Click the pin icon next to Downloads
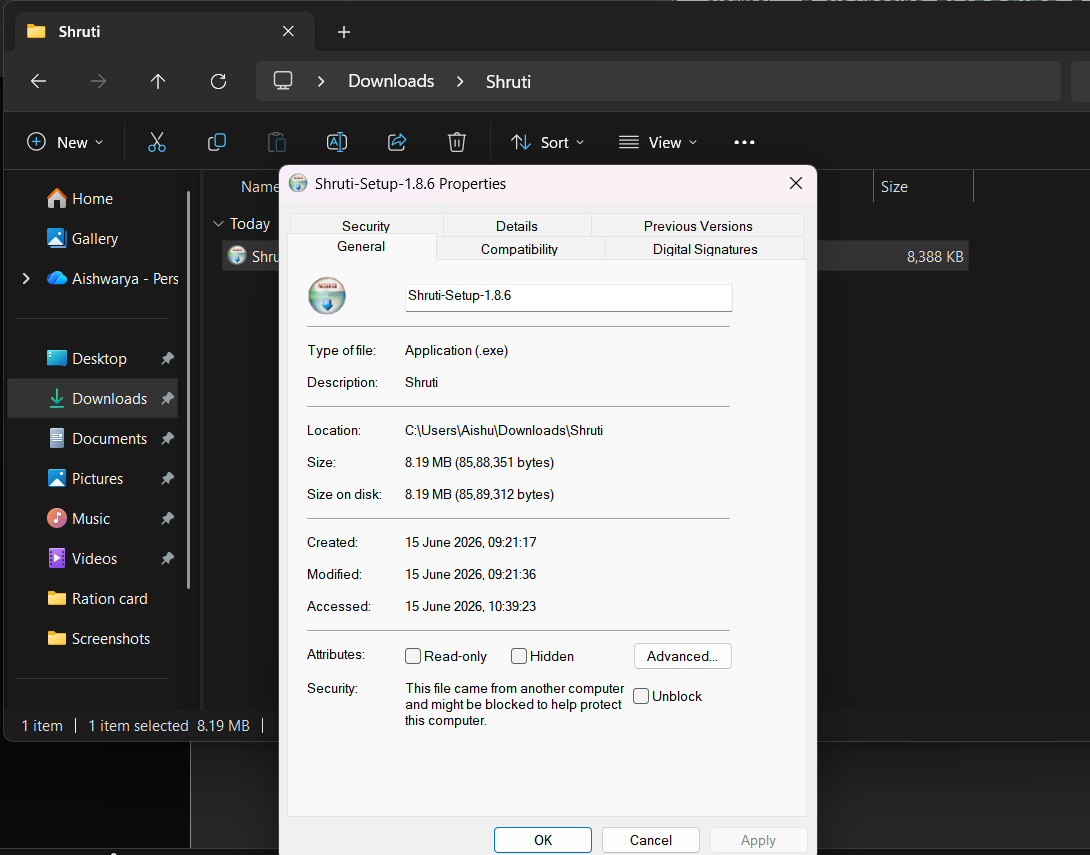Viewport: 1090px width, 855px height. point(168,398)
